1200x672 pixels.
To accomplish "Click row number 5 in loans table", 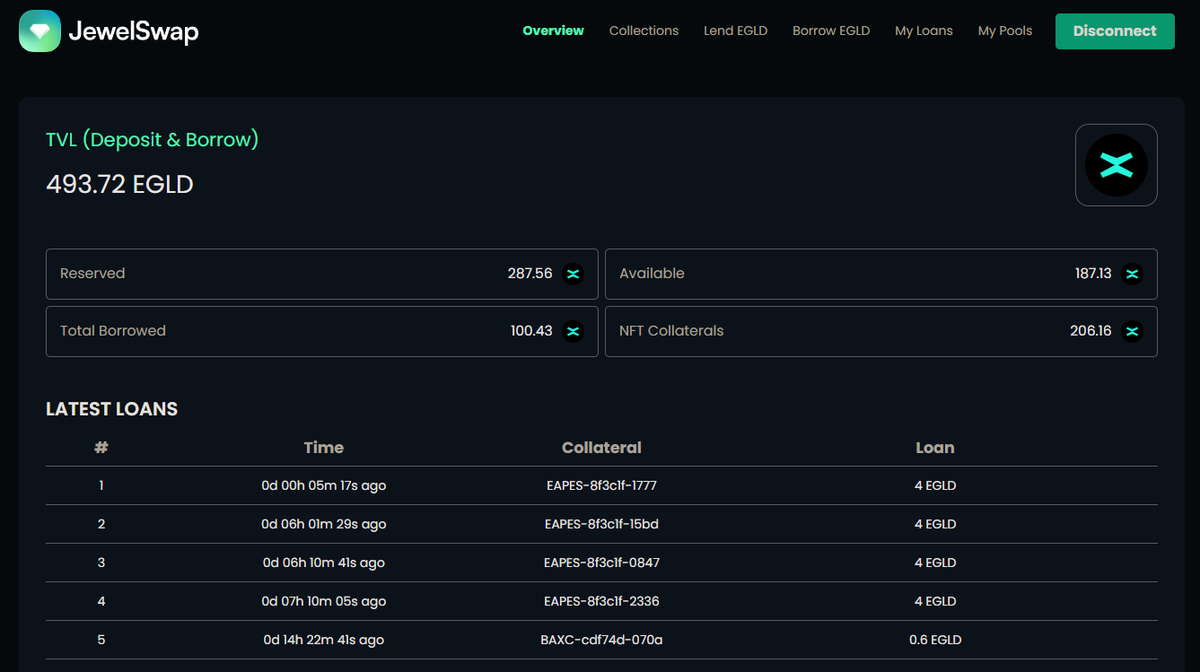I will pos(101,640).
